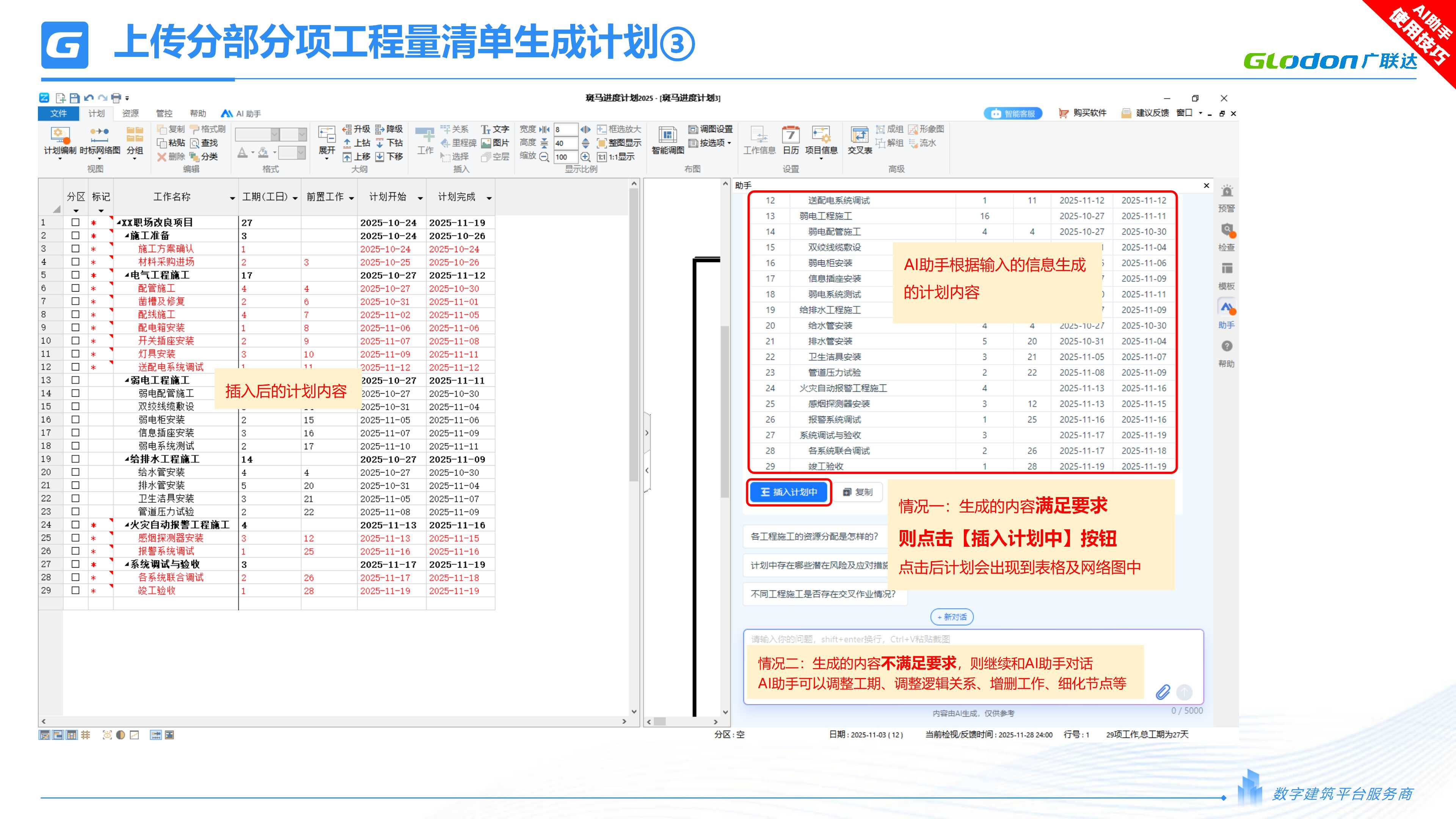Screen dimensions: 1456x819
Task: Open the AI 助手 menu tab
Action: 242,114
